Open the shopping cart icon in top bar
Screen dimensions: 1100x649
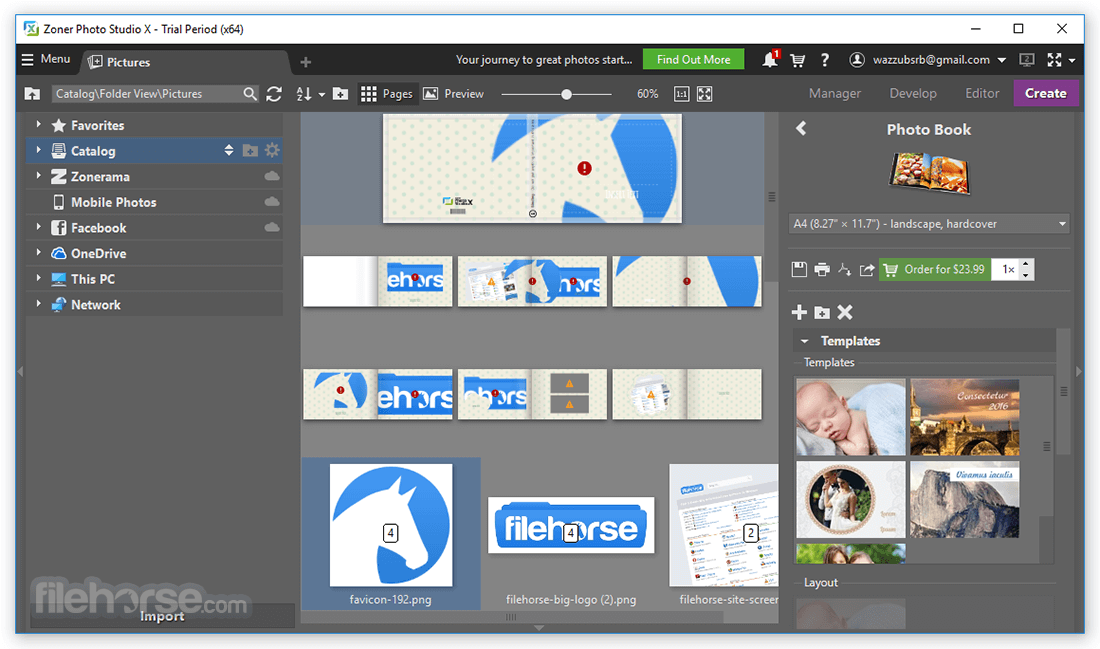tap(798, 60)
